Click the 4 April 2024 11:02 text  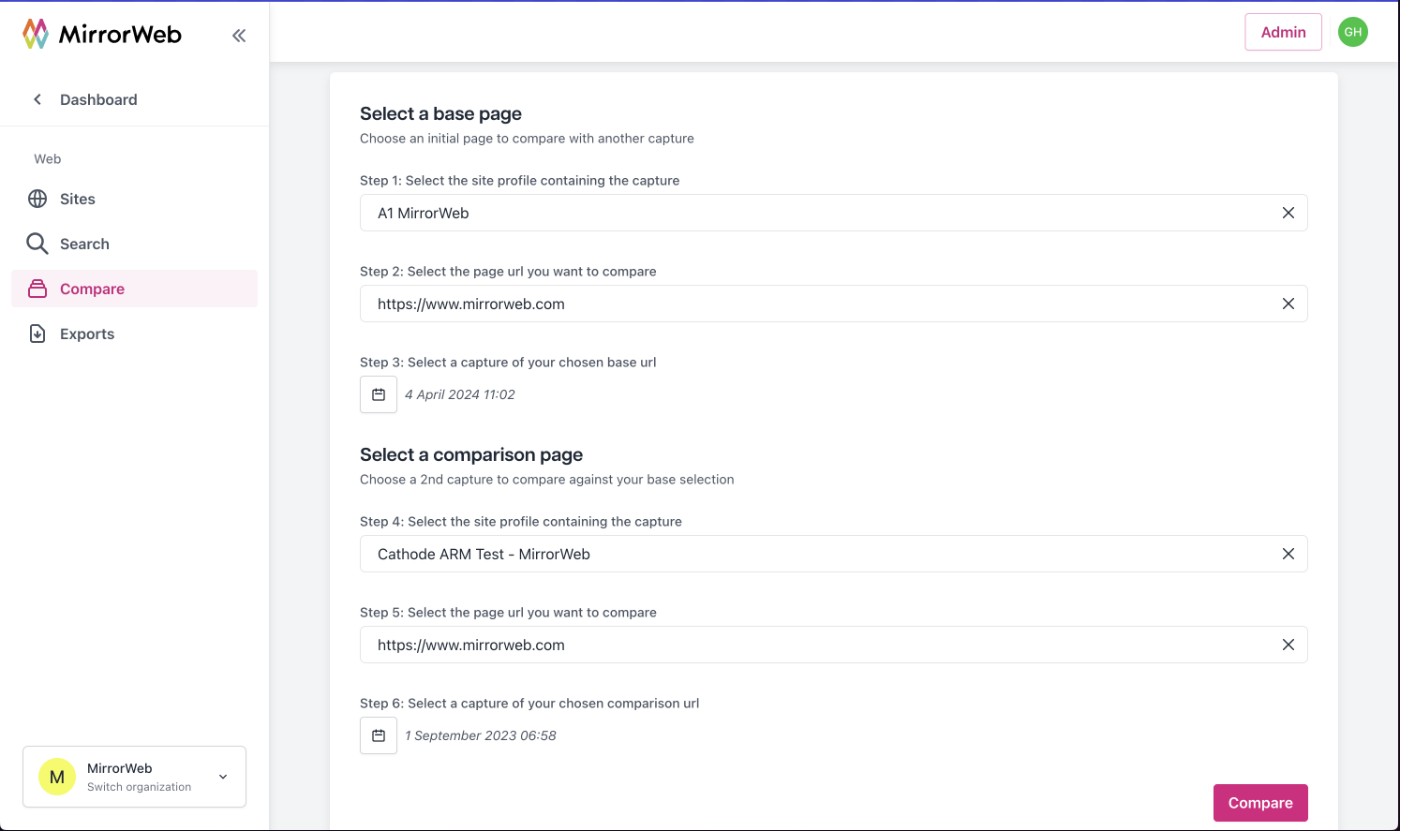460,394
